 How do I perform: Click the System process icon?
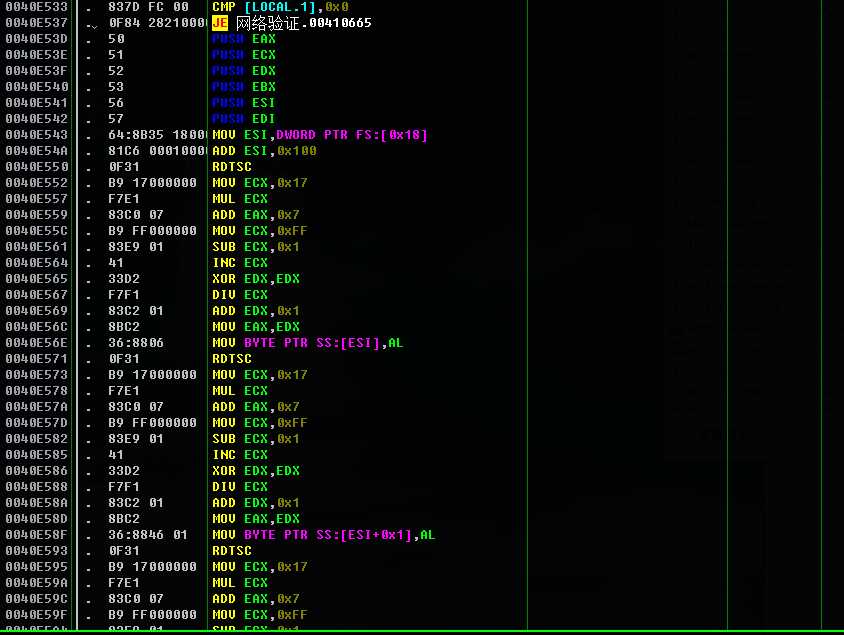(x=677, y=181)
